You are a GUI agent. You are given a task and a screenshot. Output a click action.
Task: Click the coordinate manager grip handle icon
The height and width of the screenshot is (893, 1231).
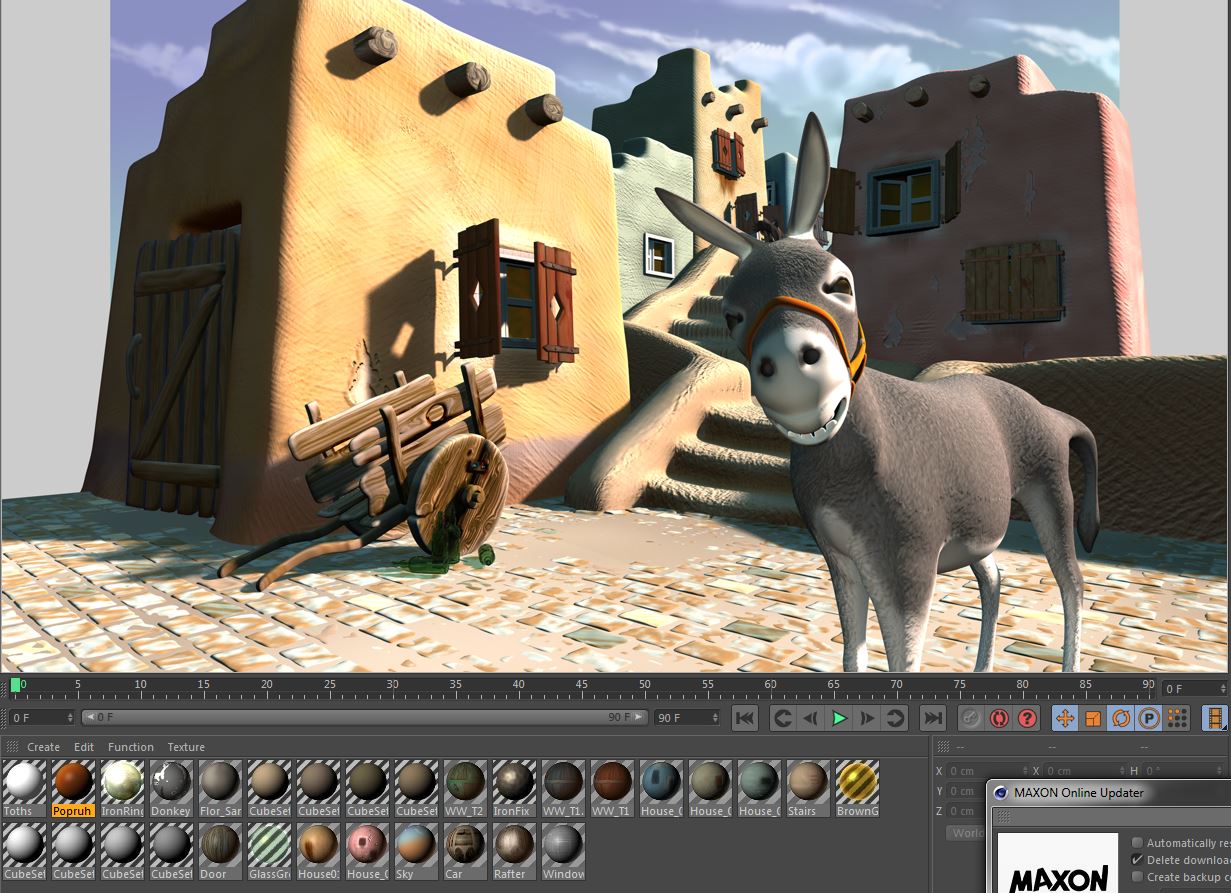click(x=943, y=747)
